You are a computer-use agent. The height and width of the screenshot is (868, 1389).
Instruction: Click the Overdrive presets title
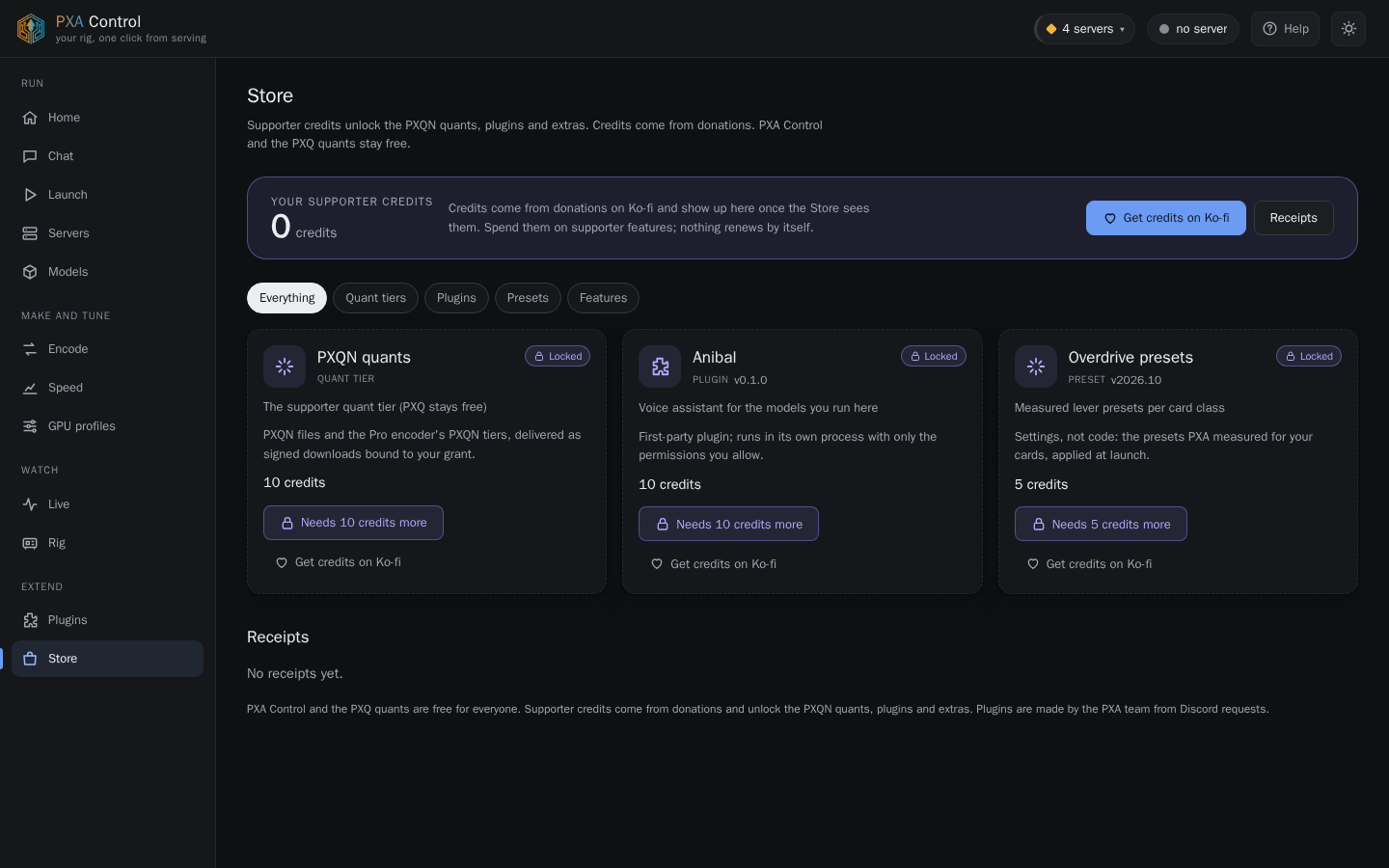(x=1130, y=357)
